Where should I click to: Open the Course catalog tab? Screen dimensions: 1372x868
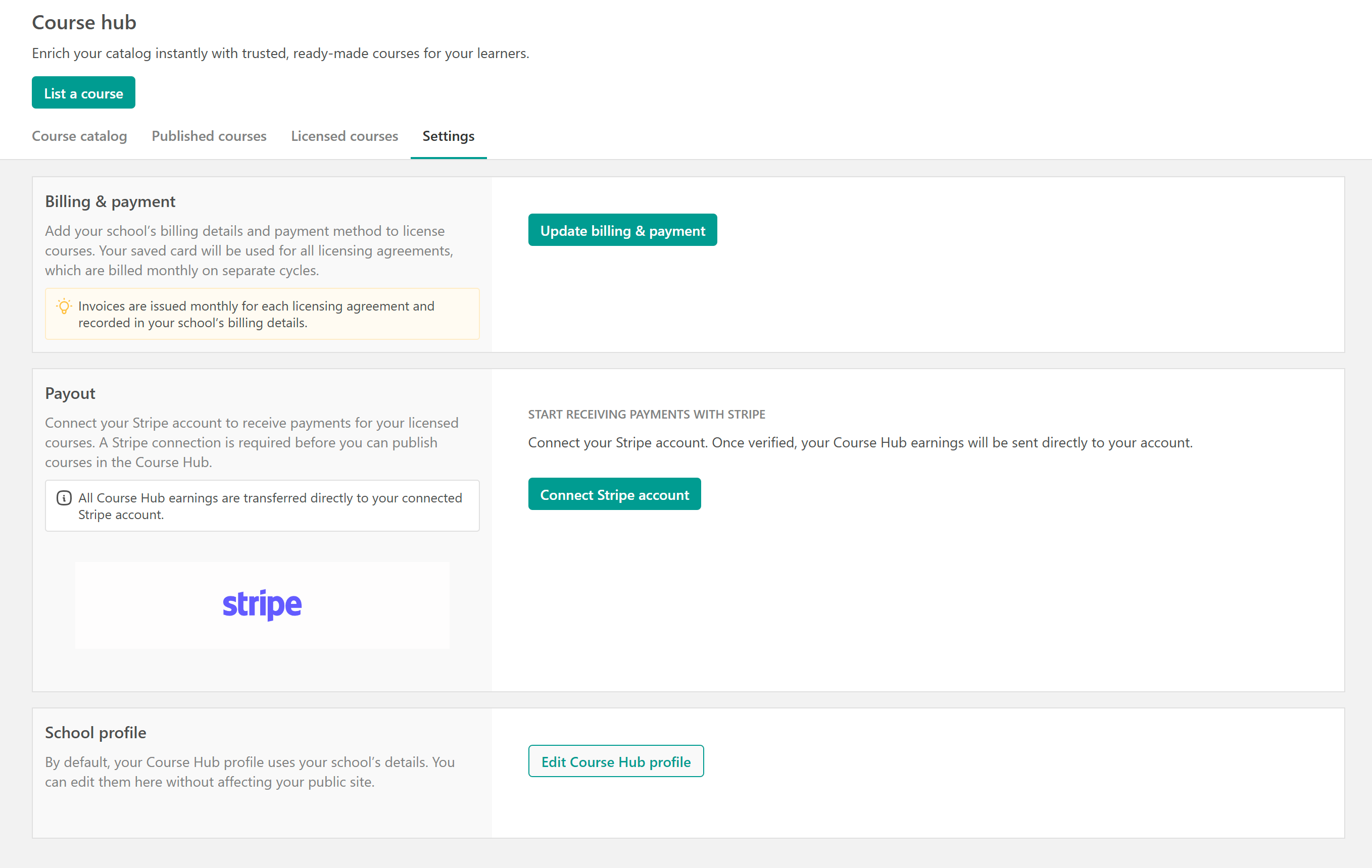[79, 136]
